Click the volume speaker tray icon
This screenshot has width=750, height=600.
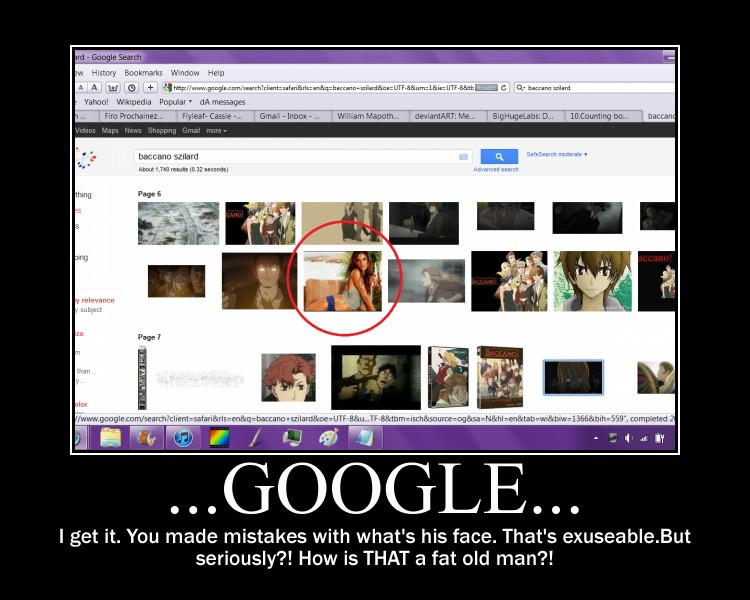tap(629, 438)
